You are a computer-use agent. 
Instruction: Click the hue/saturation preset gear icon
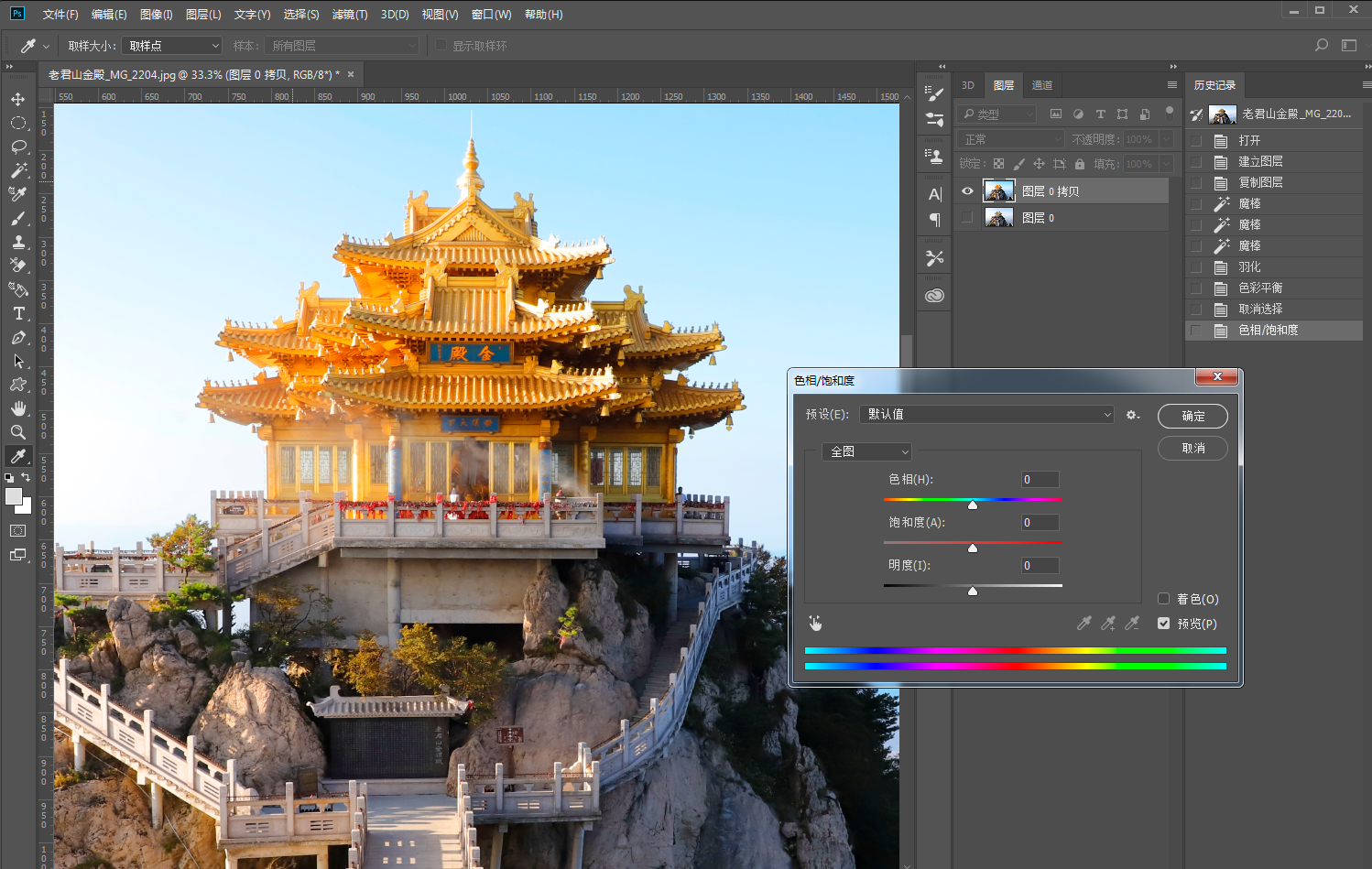tap(1133, 415)
